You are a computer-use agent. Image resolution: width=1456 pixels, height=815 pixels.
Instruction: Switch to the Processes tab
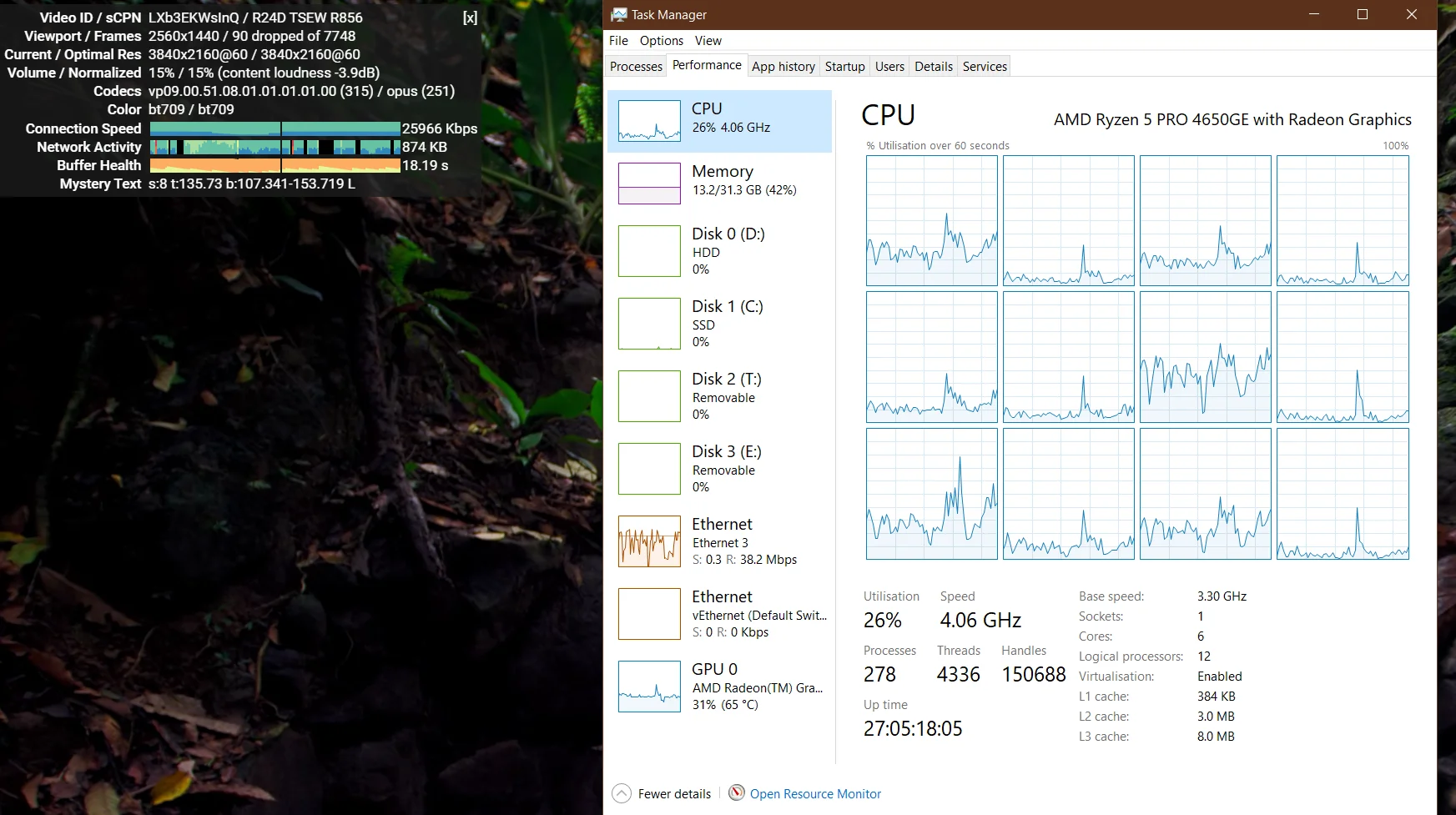click(636, 67)
